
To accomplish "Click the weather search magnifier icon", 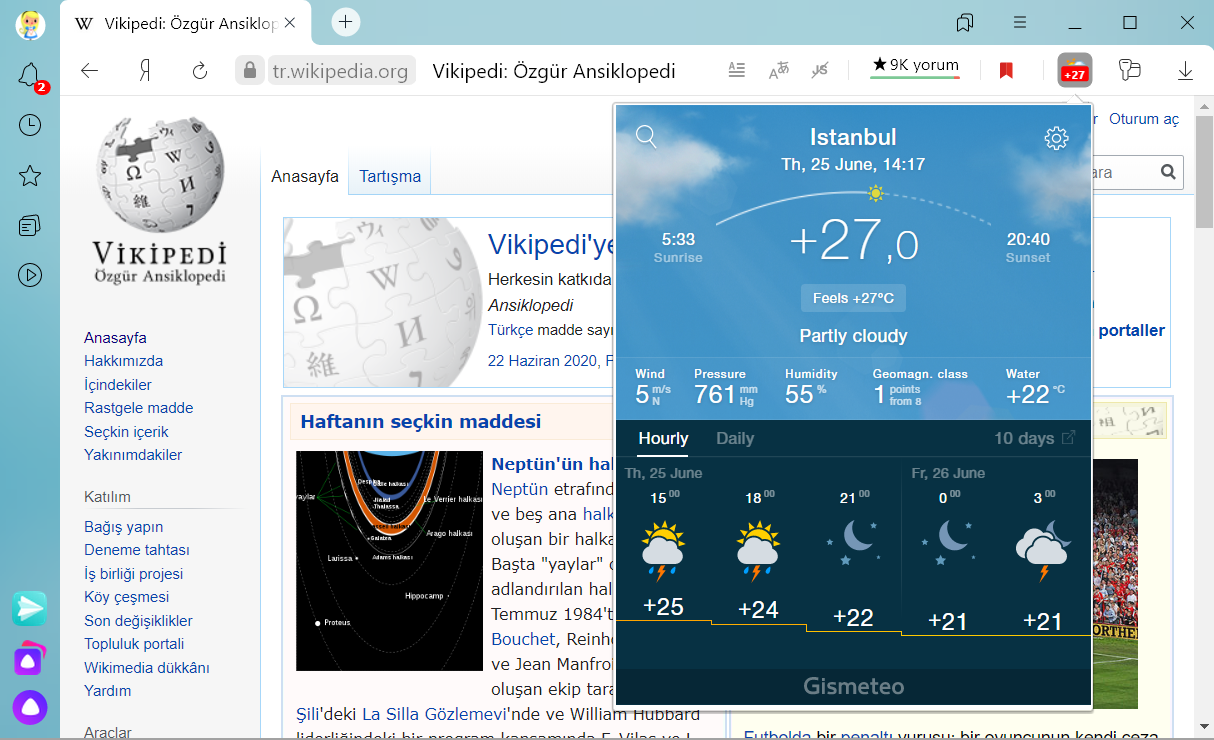I will 646,137.
